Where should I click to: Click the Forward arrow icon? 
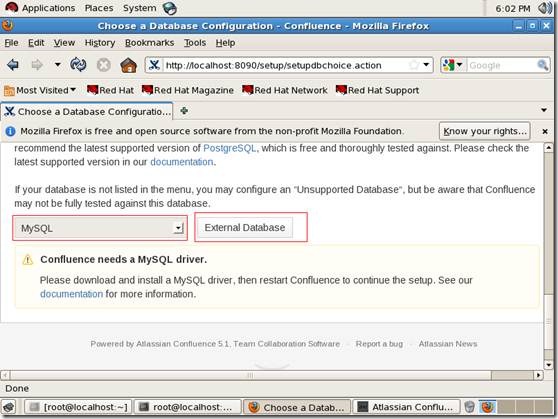click(37, 65)
